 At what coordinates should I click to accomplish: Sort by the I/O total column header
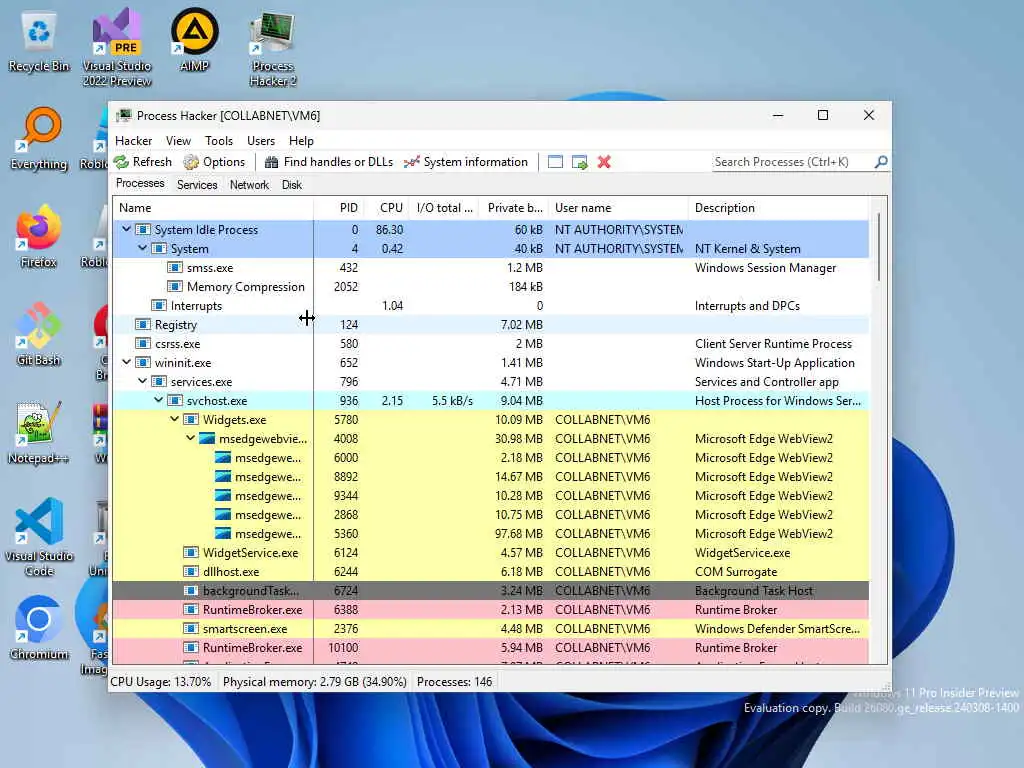click(x=445, y=208)
